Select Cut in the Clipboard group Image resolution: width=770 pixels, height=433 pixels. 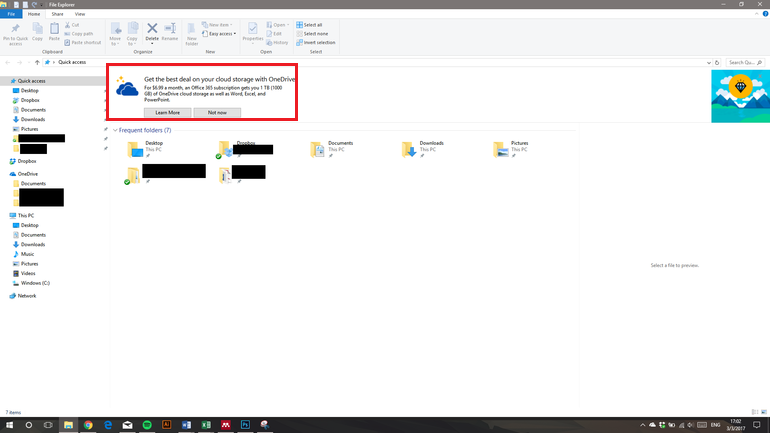[x=72, y=25]
